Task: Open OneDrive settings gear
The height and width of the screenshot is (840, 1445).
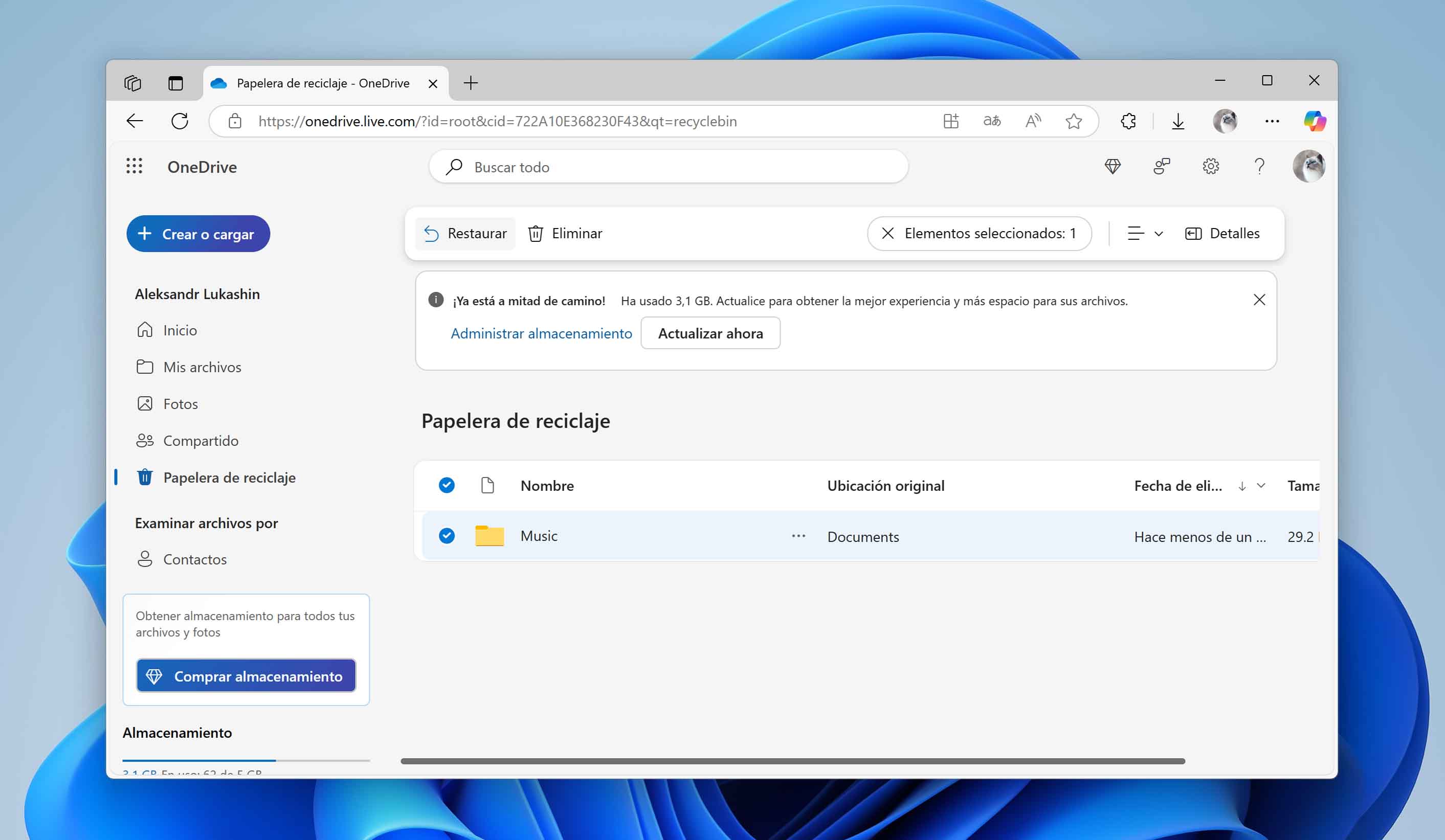Action: click(1210, 167)
